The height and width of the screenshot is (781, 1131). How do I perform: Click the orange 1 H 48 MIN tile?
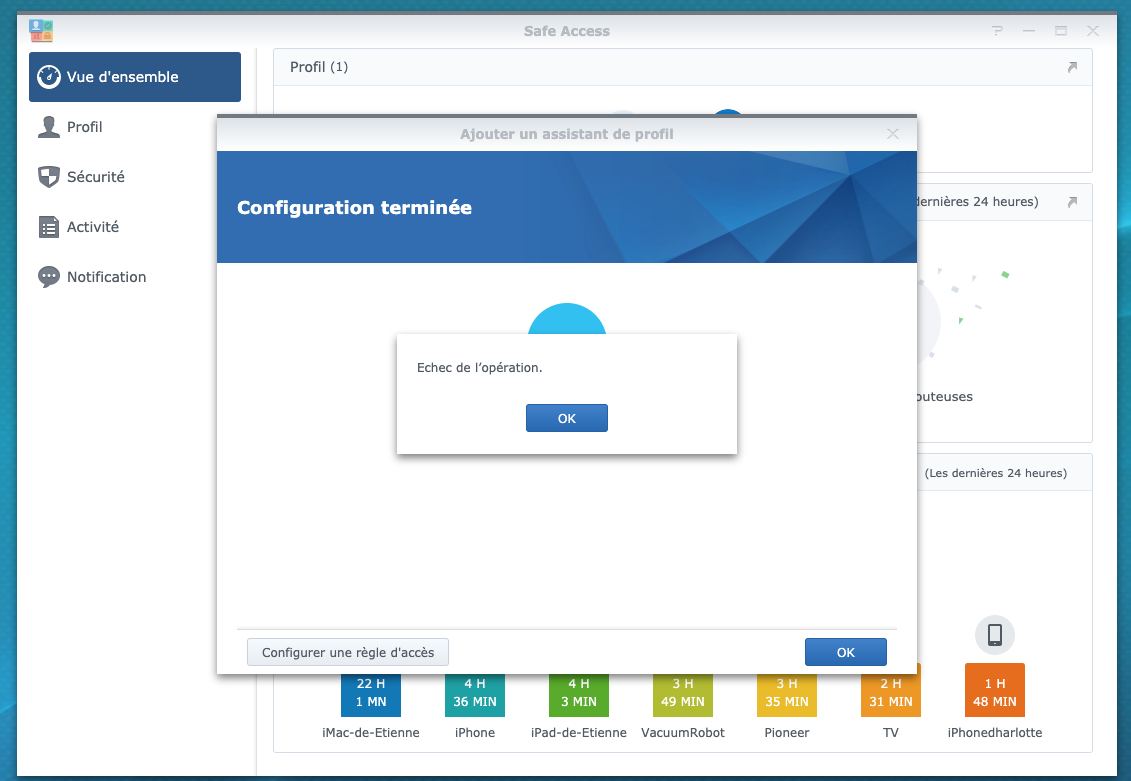(x=995, y=690)
